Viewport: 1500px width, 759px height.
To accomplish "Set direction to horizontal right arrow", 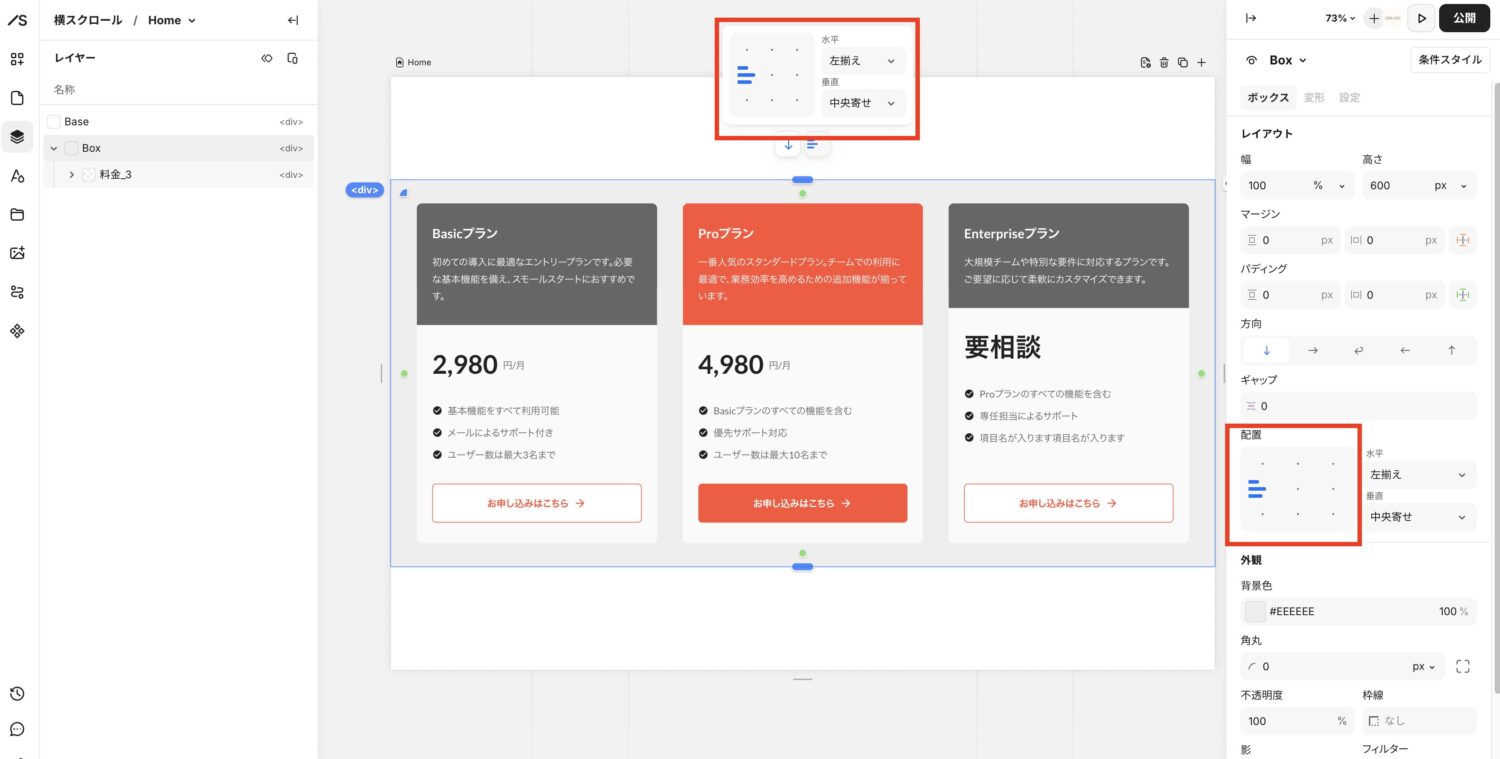I will pos(1313,350).
